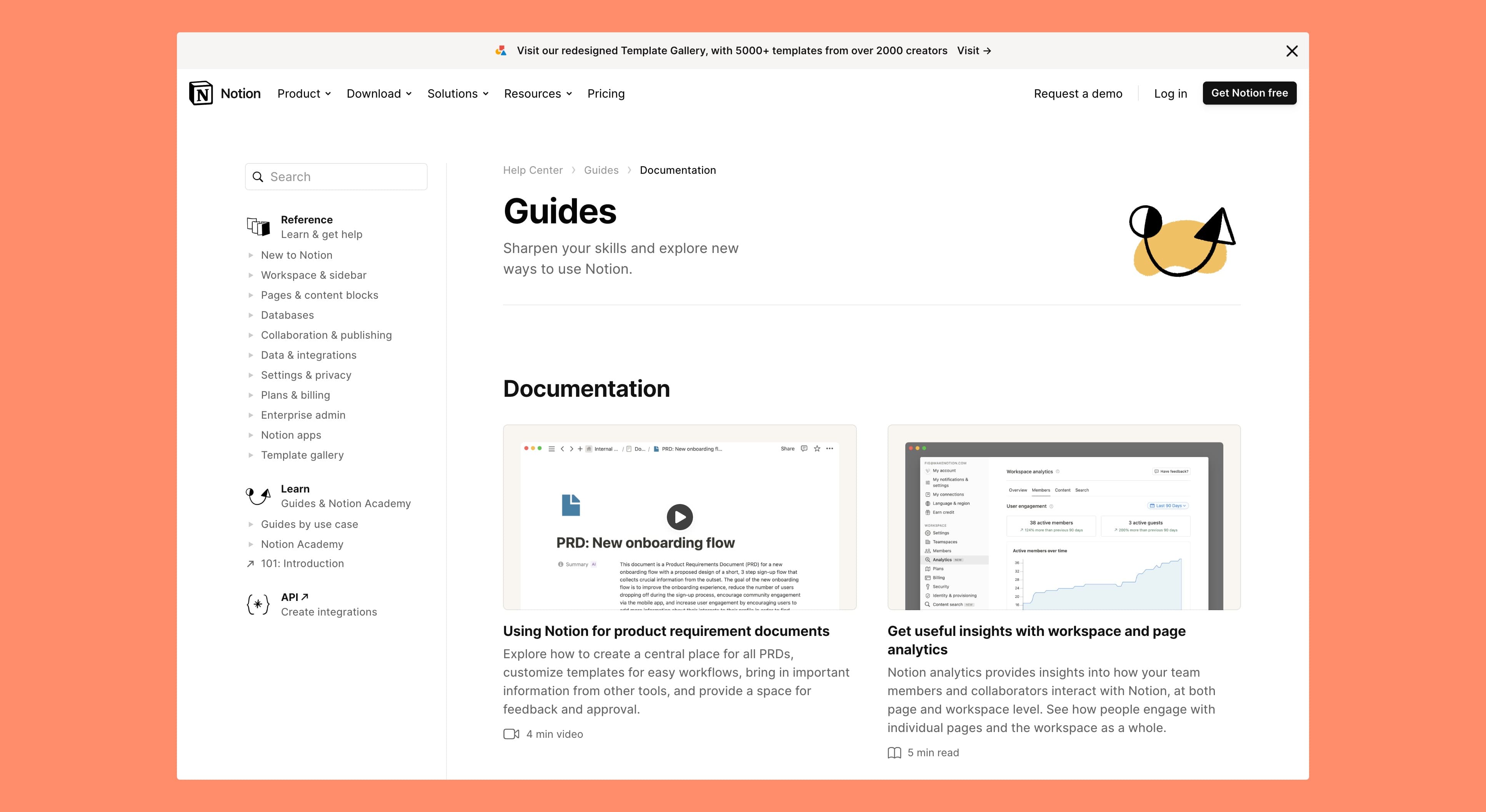
Task: Click the Guides illustration graphic
Action: (1181, 241)
